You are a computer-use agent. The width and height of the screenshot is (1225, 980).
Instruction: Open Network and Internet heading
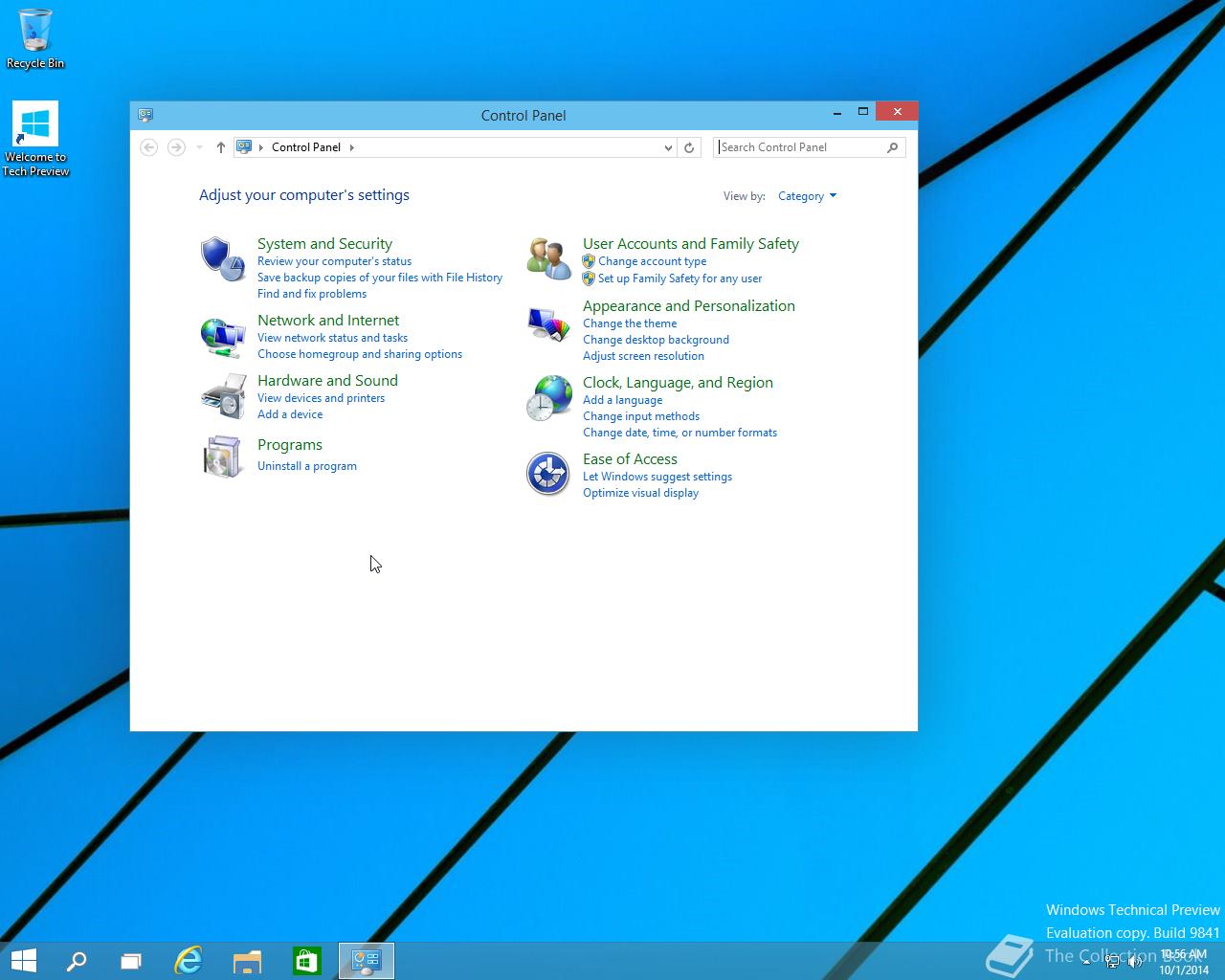328,321
